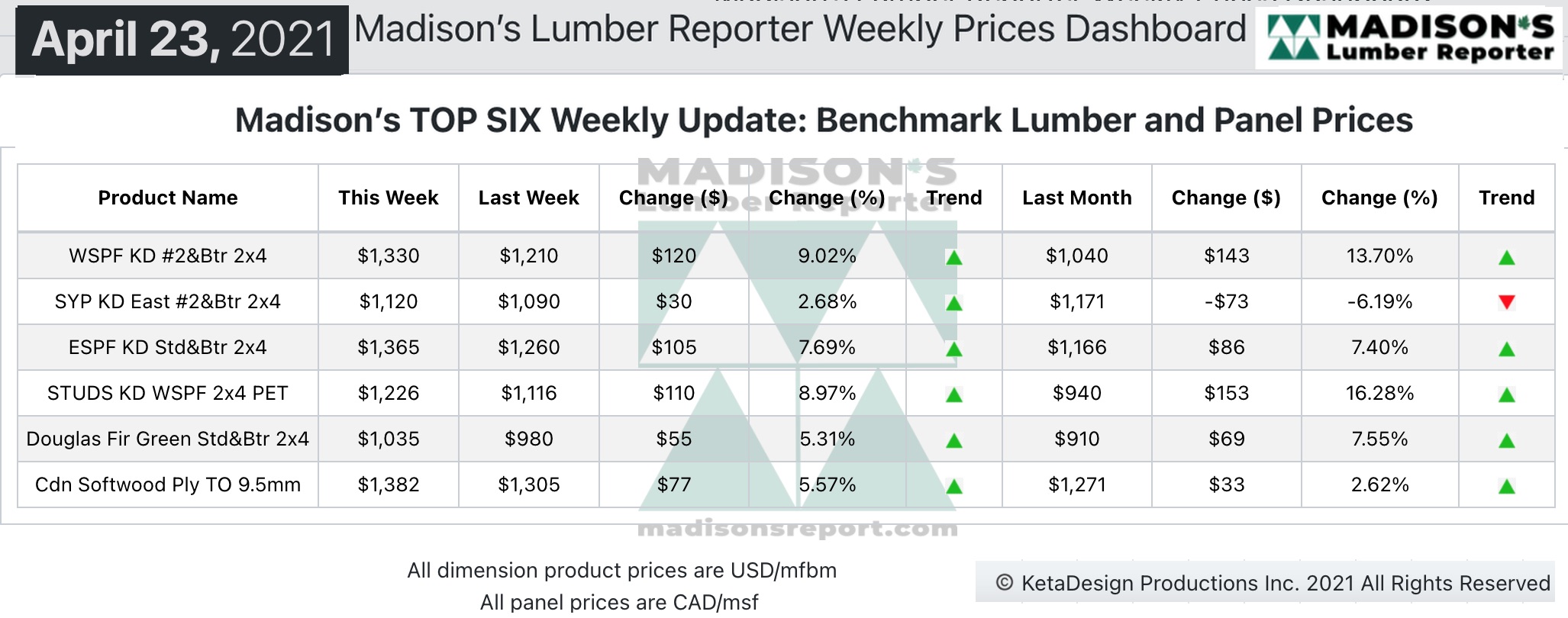Screen dimensions: 1568x618
Task: Click the monthly green trend arrow for Douglas Fir Green
Action: coord(1506,440)
